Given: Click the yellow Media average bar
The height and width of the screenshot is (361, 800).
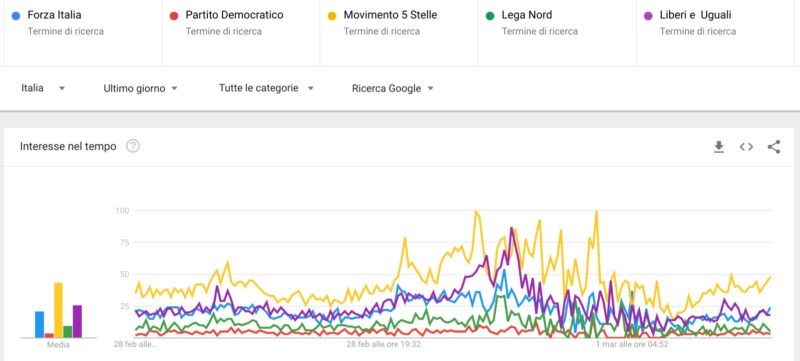Looking at the screenshot, I should click(58, 310).
